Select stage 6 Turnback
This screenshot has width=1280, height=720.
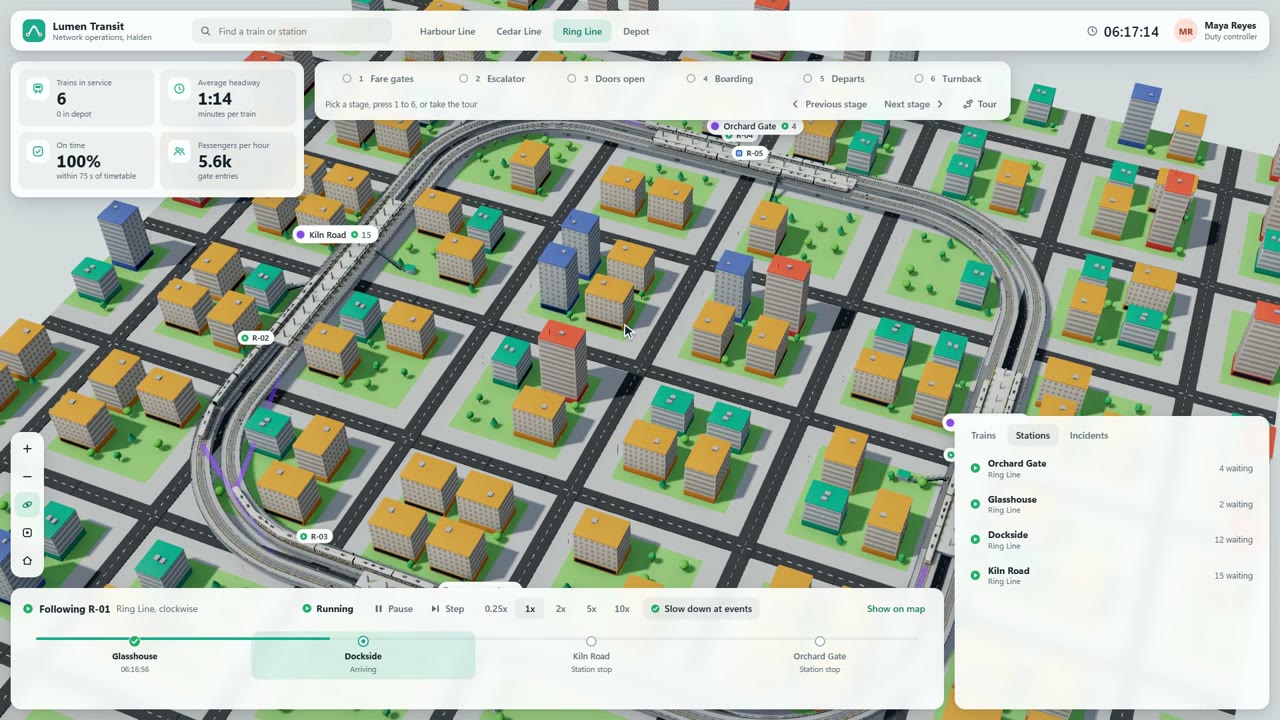tap(949, 79)
